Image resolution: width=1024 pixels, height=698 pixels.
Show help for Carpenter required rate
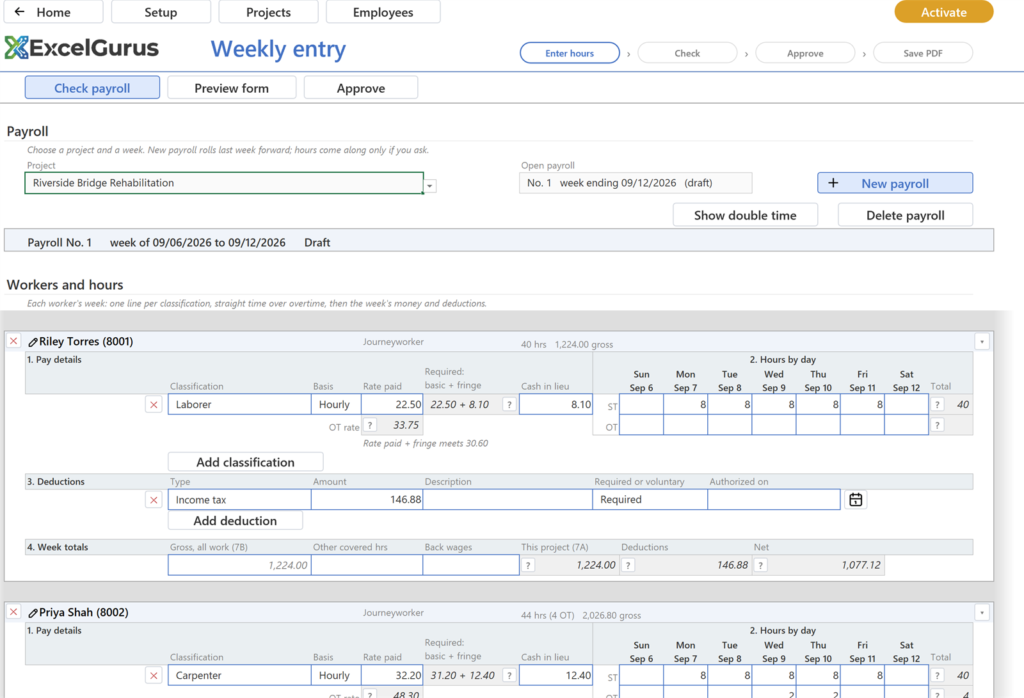[509, 676]
